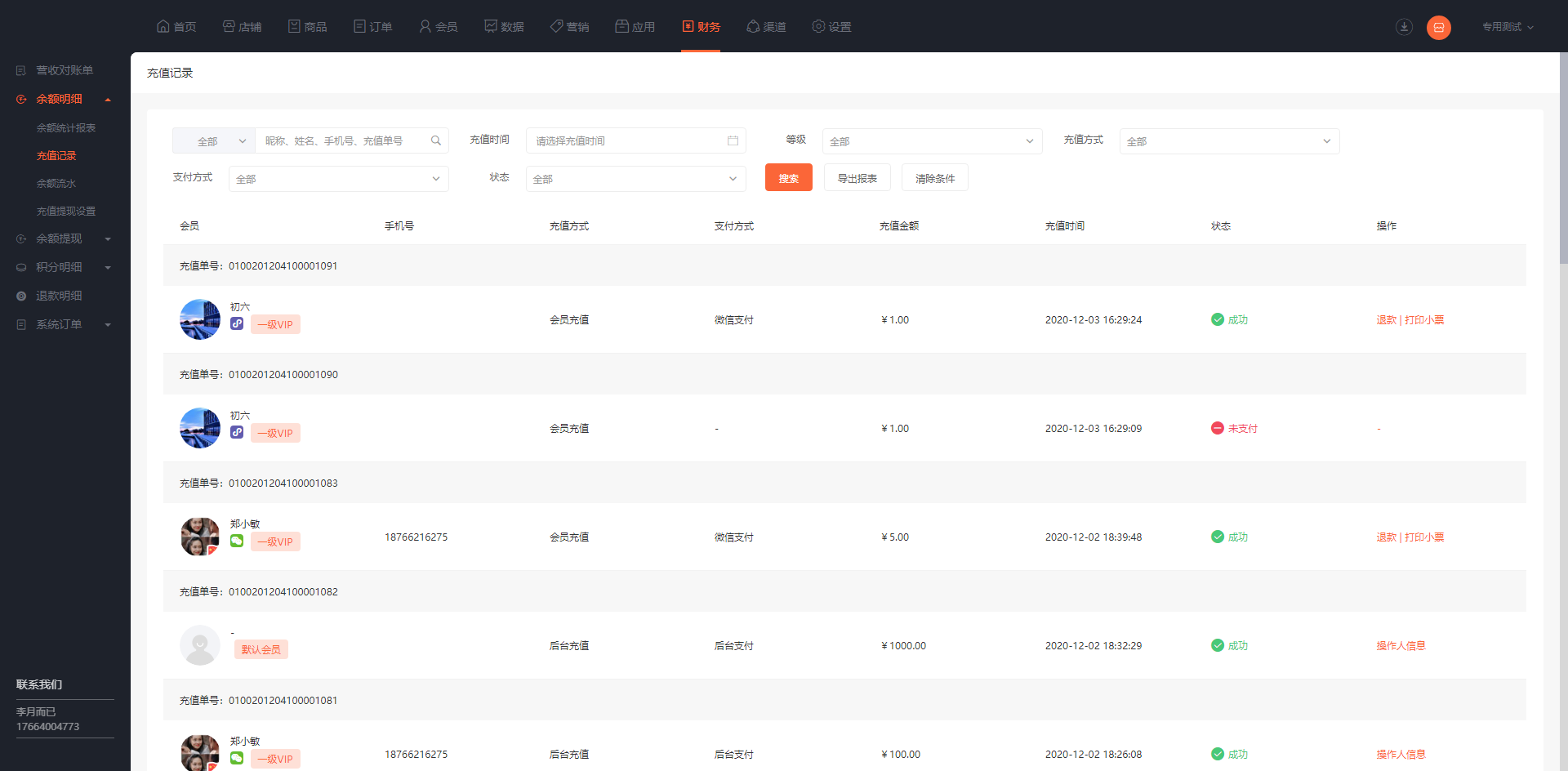Open the 订单 orders tab
The image size is (1568, 771).
[372, 27]
